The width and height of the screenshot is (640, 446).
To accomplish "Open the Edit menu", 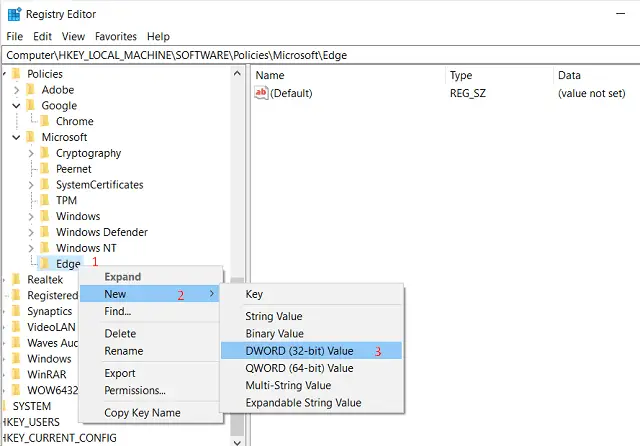I will coord(42,36).
